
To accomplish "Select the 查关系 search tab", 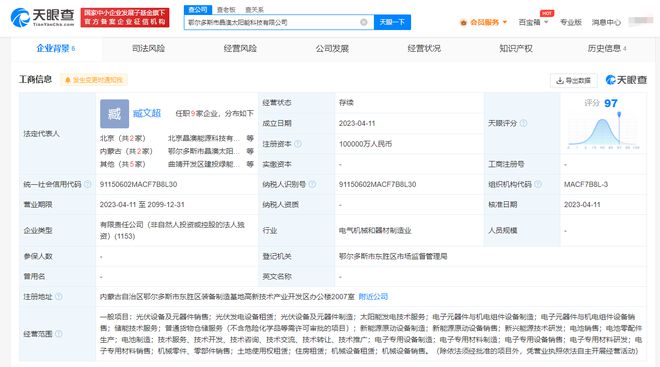I will (255, 10).
